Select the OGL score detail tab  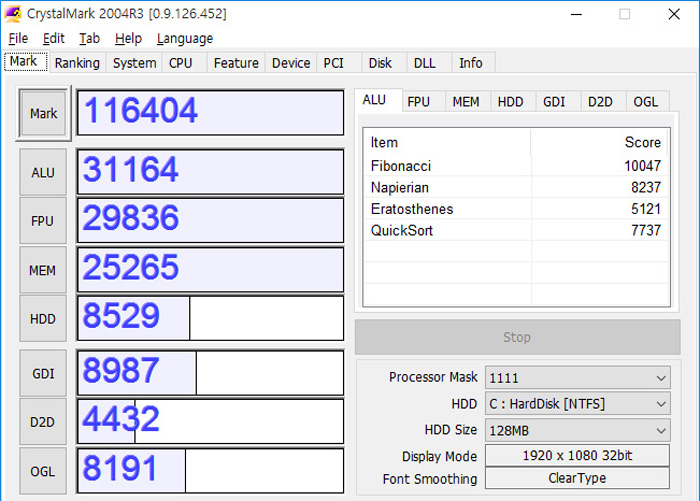(648, 101)
